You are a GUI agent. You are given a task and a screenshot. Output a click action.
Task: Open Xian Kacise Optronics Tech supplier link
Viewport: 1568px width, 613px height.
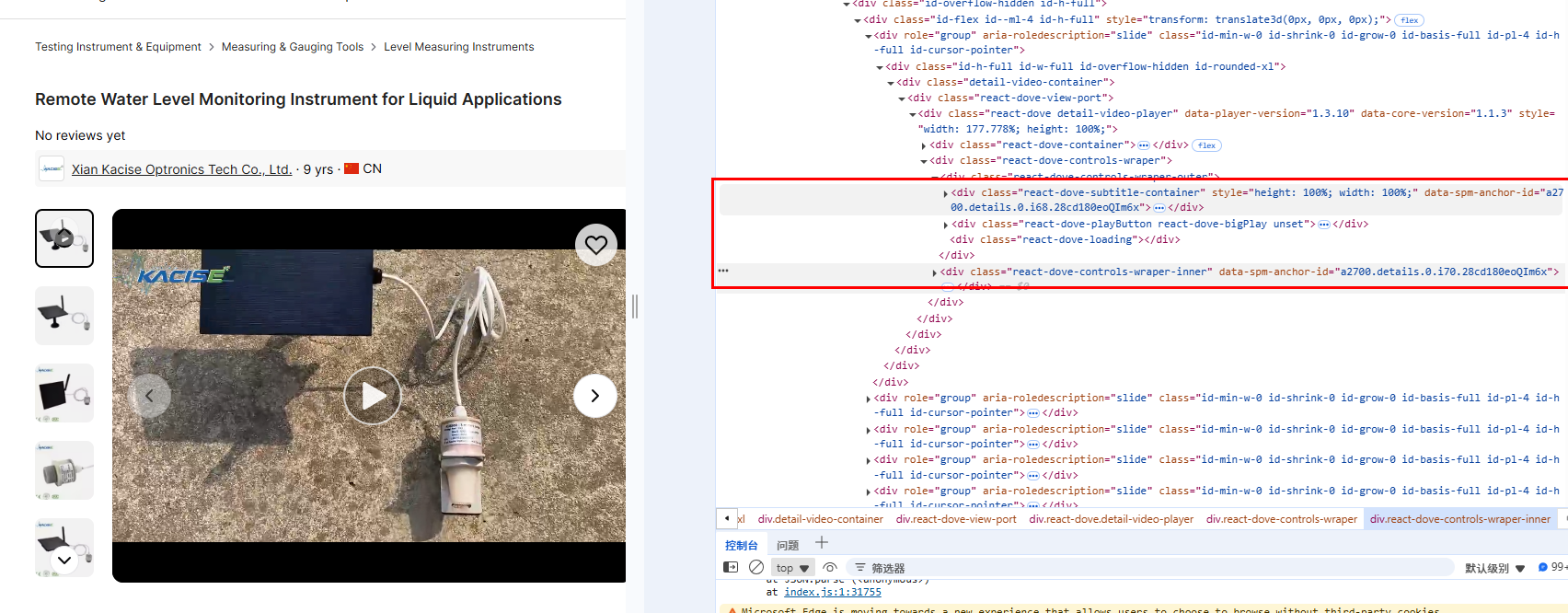coord(181,169)
